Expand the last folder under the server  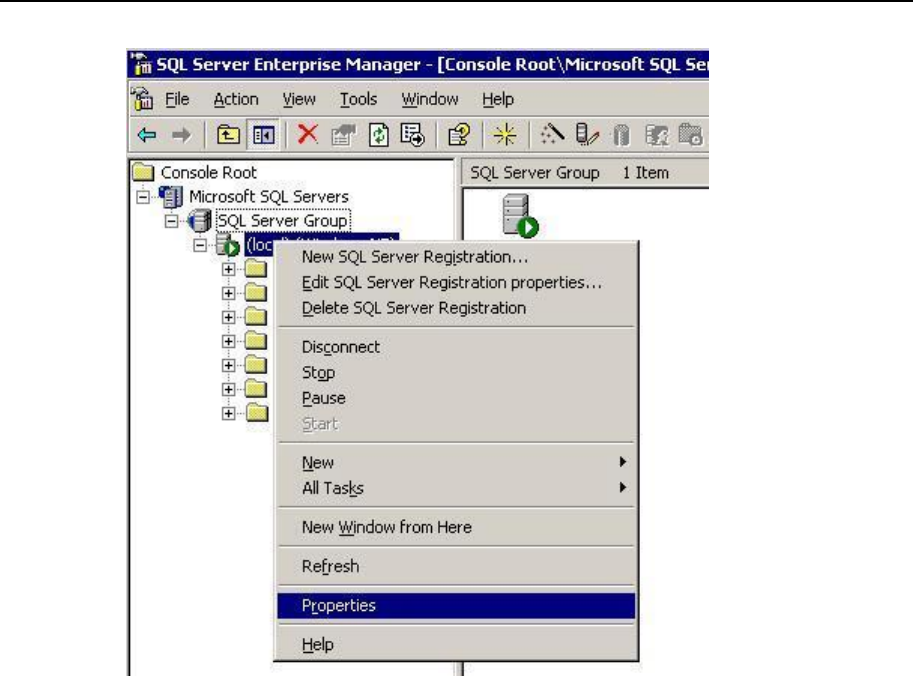click(x=229, y=413)
